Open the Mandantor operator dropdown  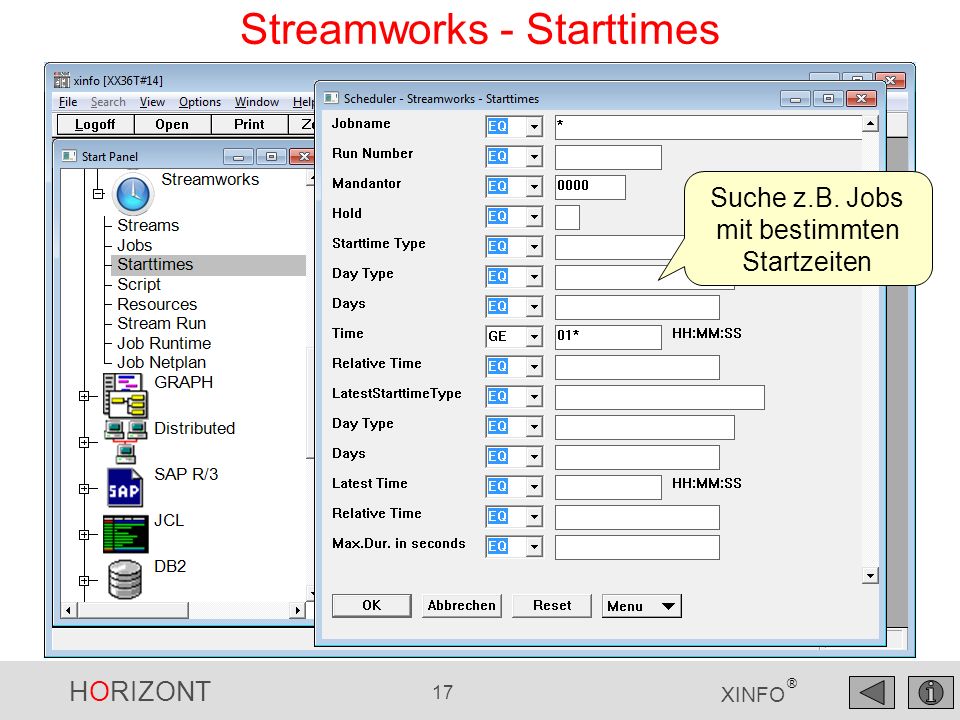point(534,187)
